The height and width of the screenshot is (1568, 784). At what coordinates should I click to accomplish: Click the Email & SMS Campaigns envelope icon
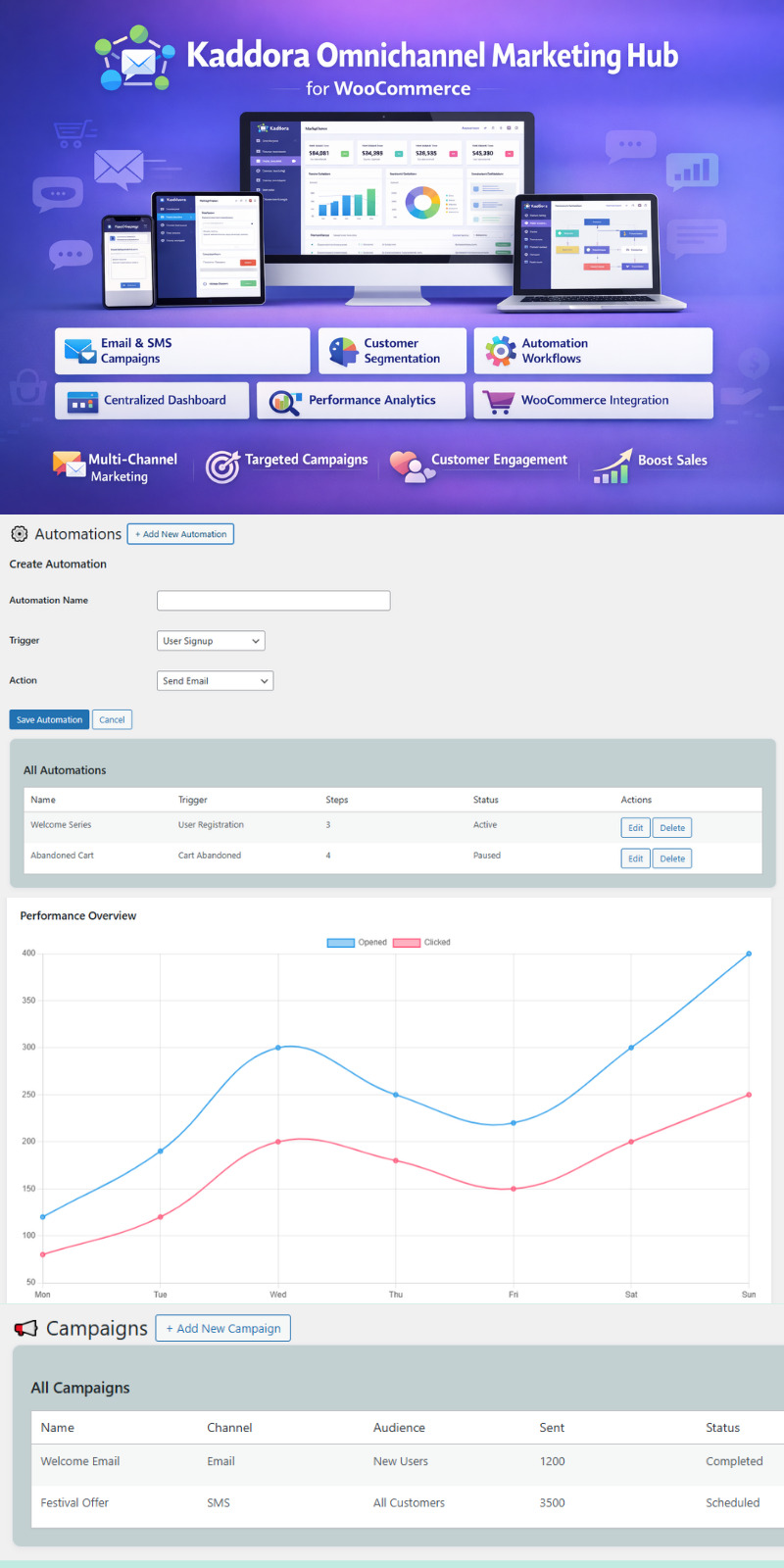(x=79, y=350)
